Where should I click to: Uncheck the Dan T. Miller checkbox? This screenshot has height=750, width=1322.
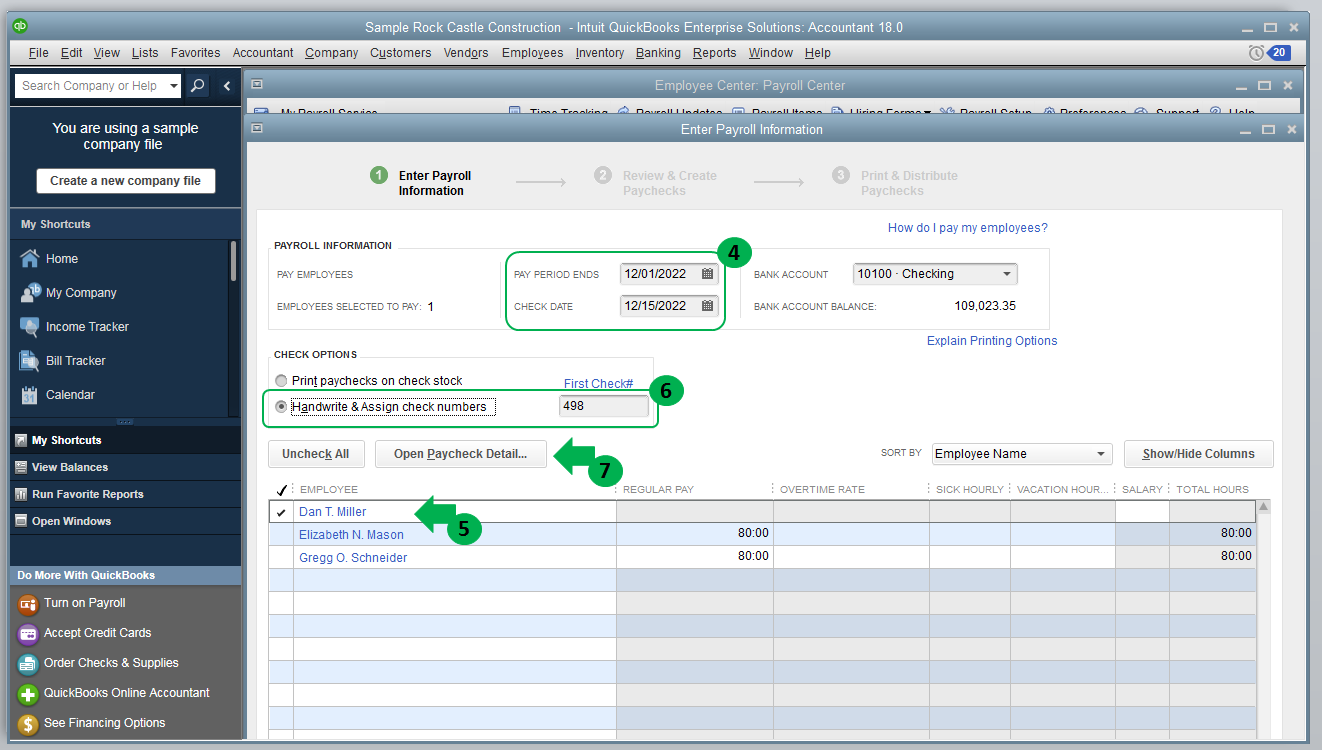[x=281, y=512]
